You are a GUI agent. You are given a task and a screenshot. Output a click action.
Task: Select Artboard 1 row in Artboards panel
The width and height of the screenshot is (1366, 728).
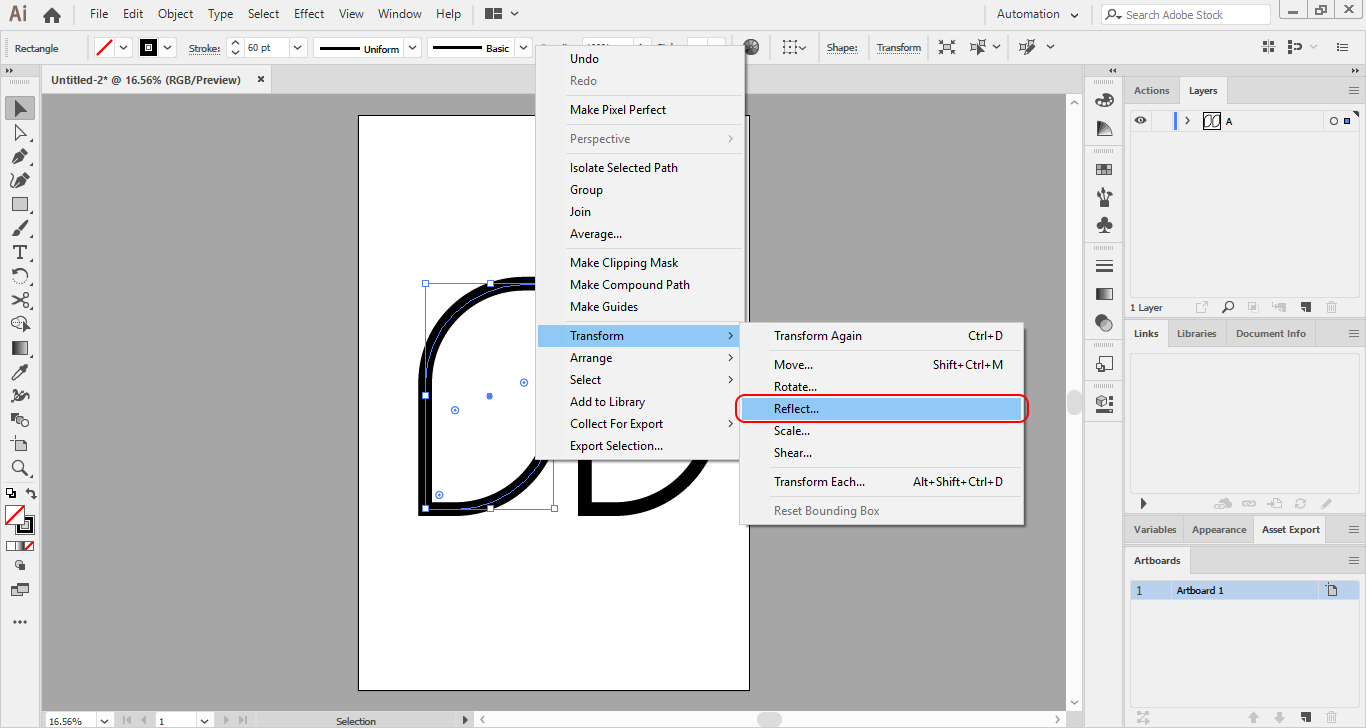point(1245,591)
